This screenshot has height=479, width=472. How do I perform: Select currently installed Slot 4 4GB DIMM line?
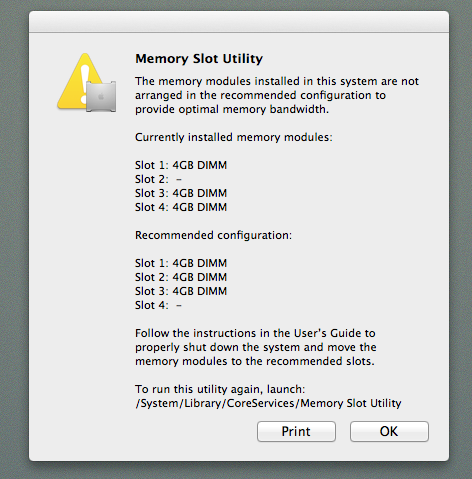pos(181,207)
